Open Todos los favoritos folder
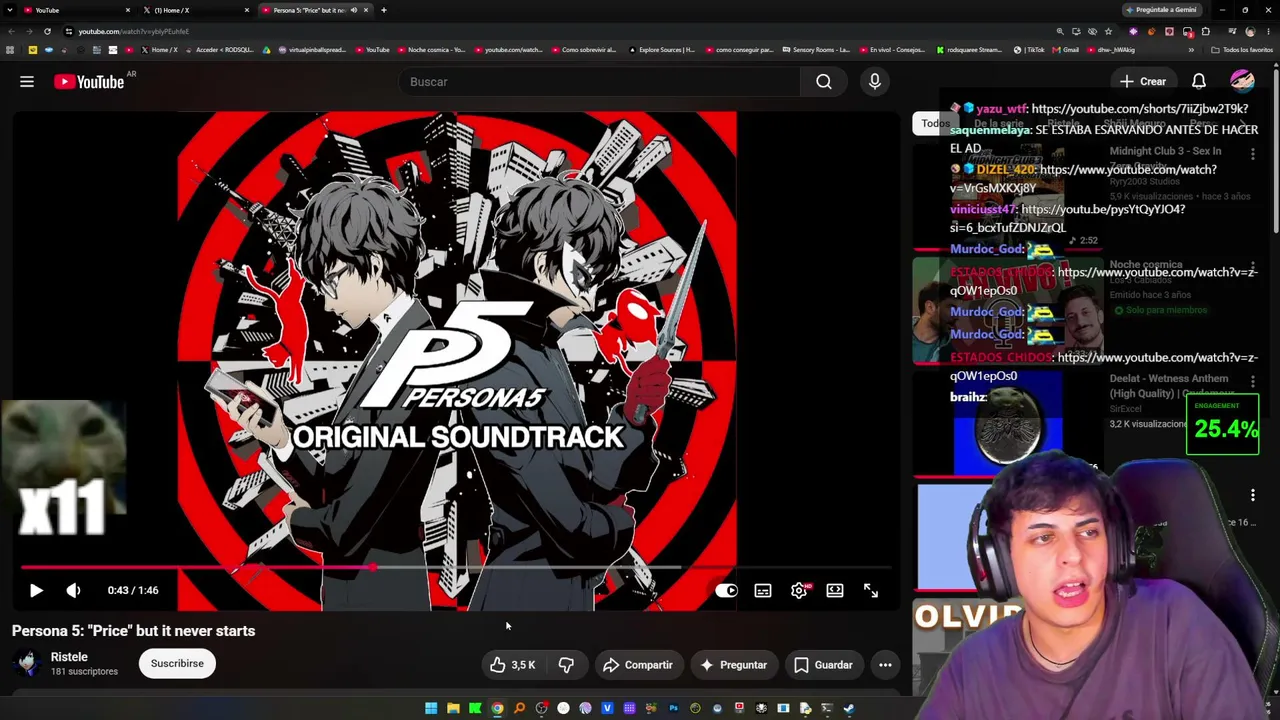The image size is (1280, 720). [x=1244, y=50]
